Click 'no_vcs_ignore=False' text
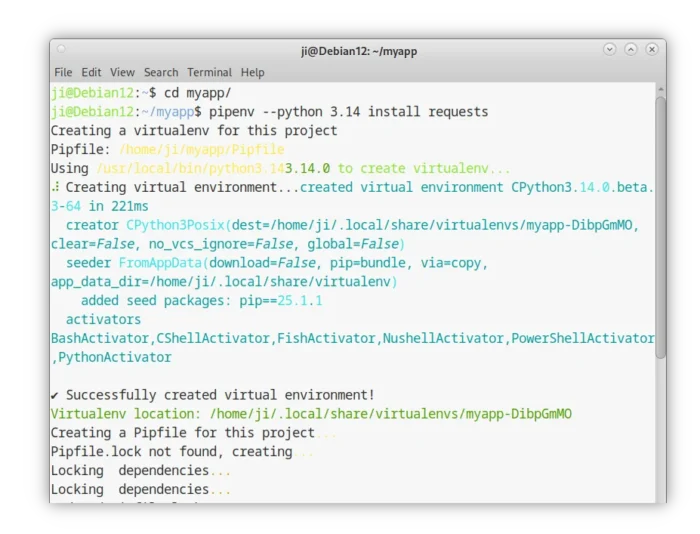700x534 pixels. [221, 244]
